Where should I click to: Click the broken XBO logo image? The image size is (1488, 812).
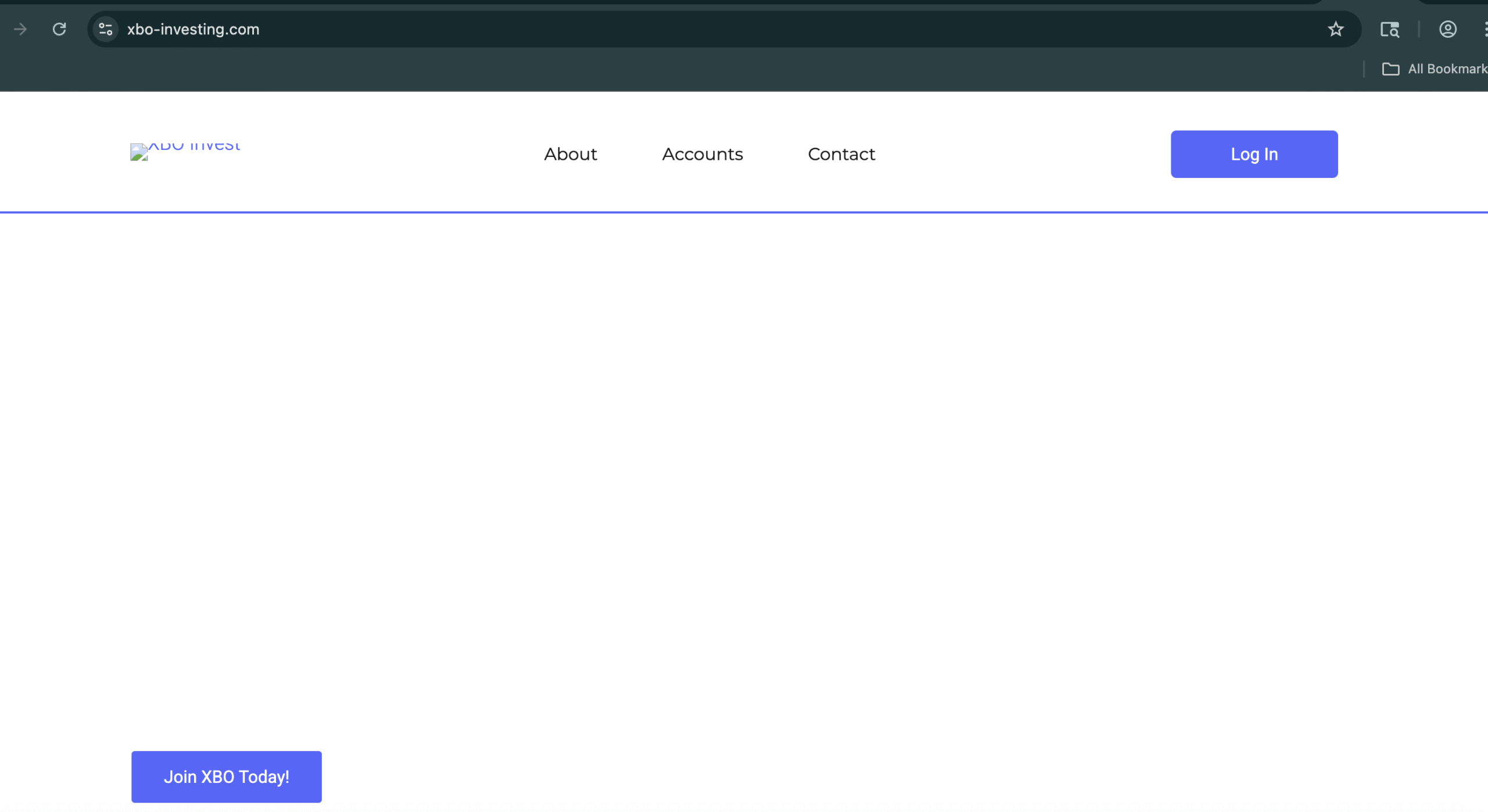point(139,152)
